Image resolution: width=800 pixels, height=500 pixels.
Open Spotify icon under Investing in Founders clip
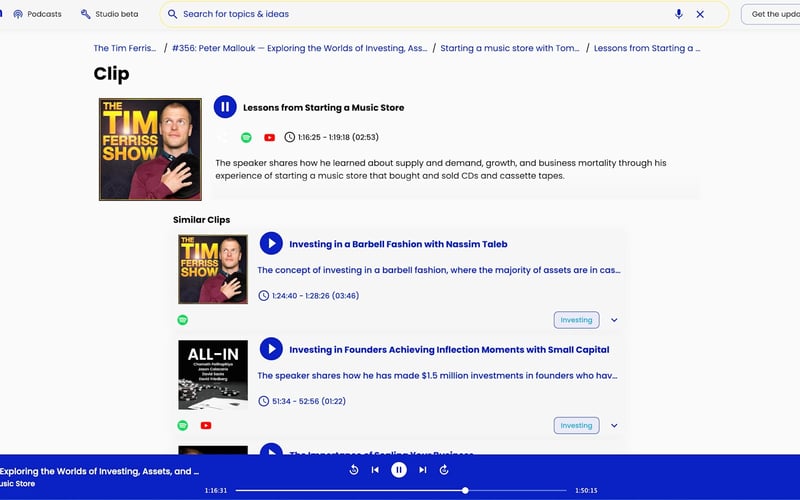pos(183,426)
